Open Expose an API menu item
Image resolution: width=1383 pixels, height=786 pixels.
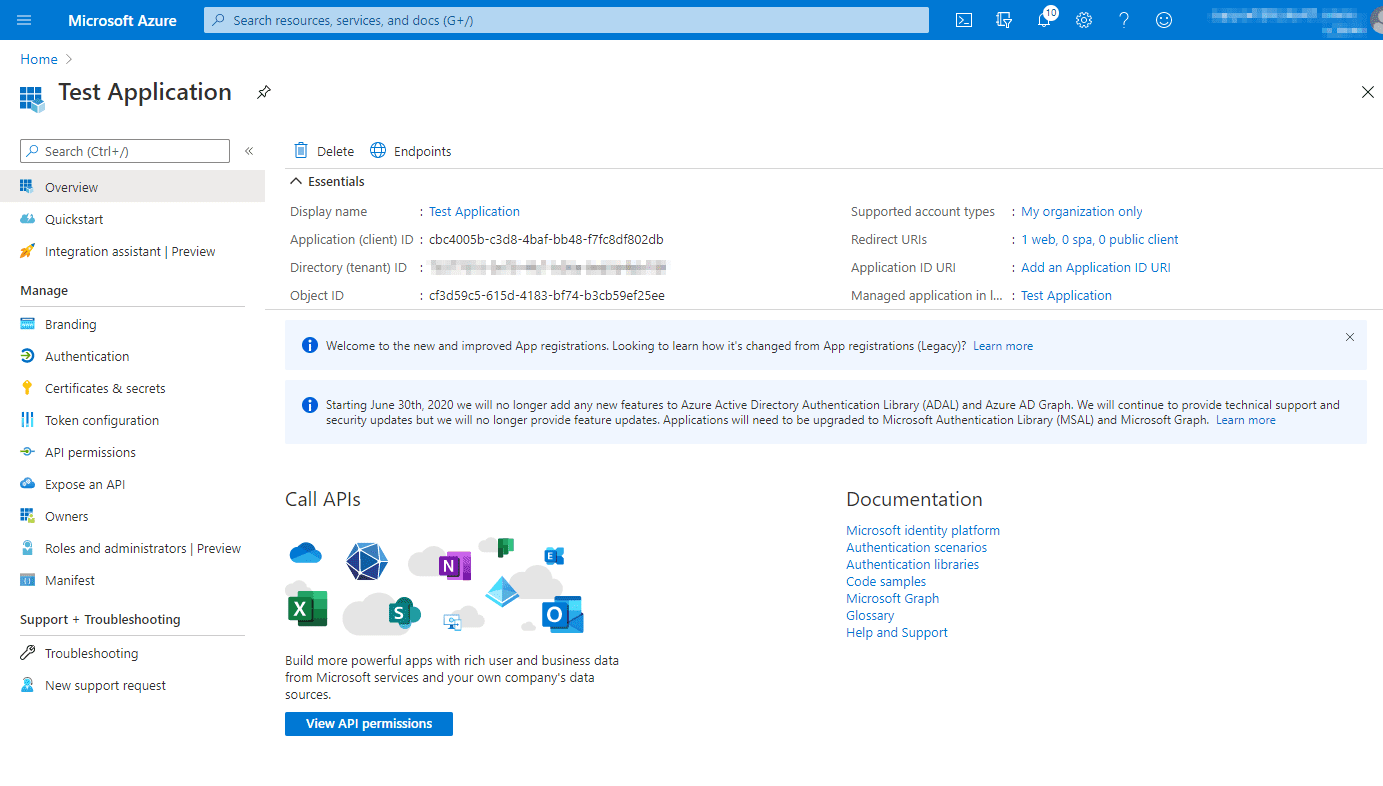[132, 484]
